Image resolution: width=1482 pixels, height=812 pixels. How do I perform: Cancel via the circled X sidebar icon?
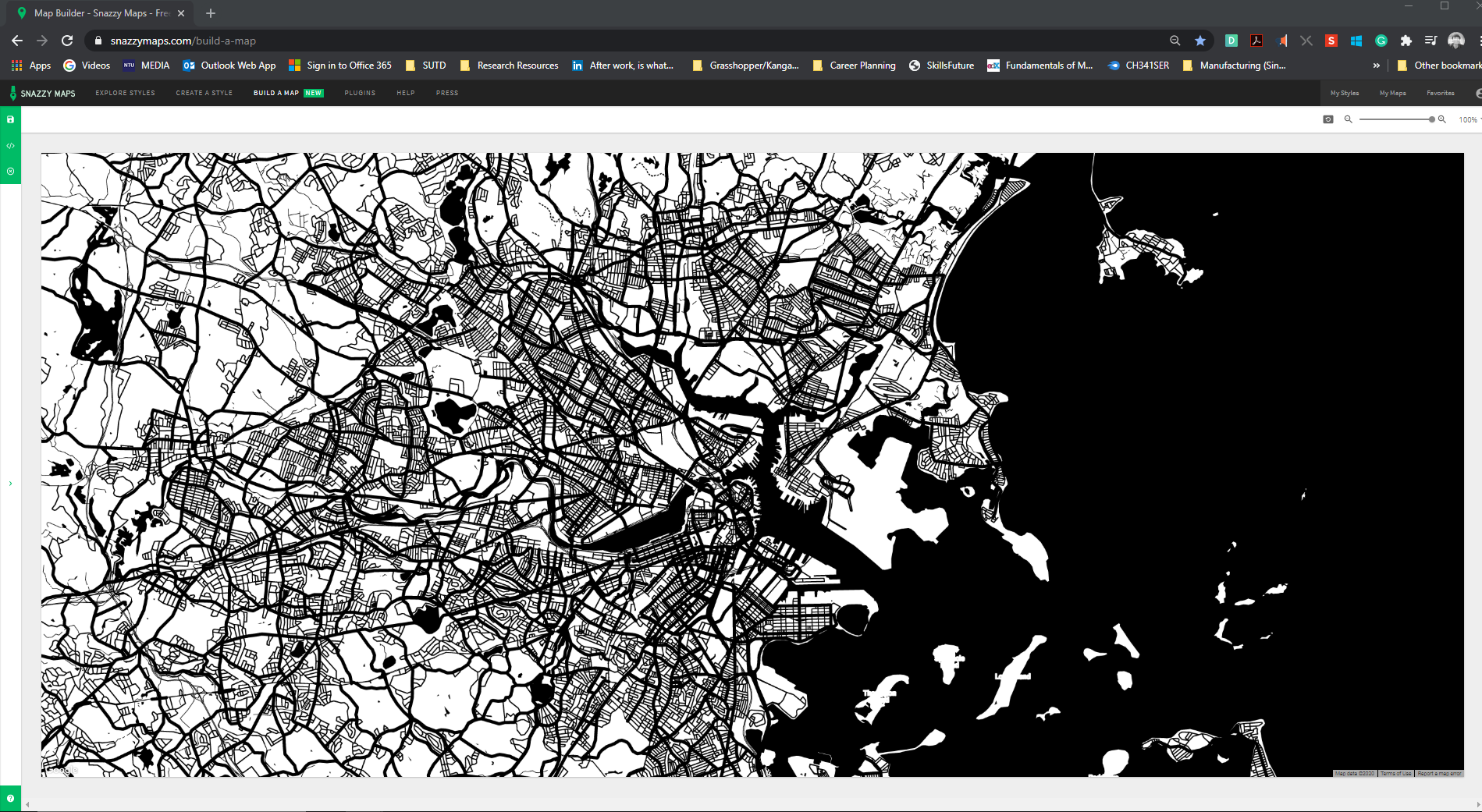(10, 171)
